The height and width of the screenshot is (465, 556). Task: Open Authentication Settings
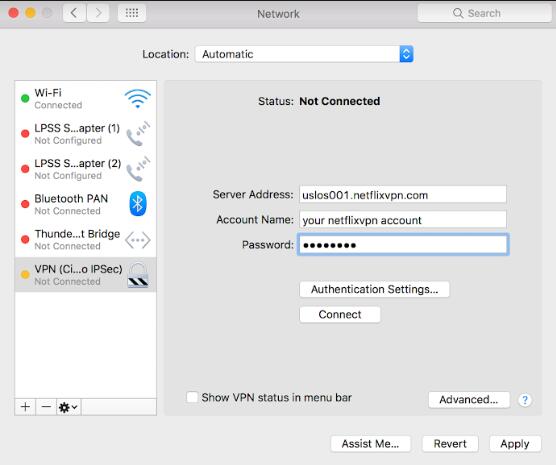[x=374, y=289]
